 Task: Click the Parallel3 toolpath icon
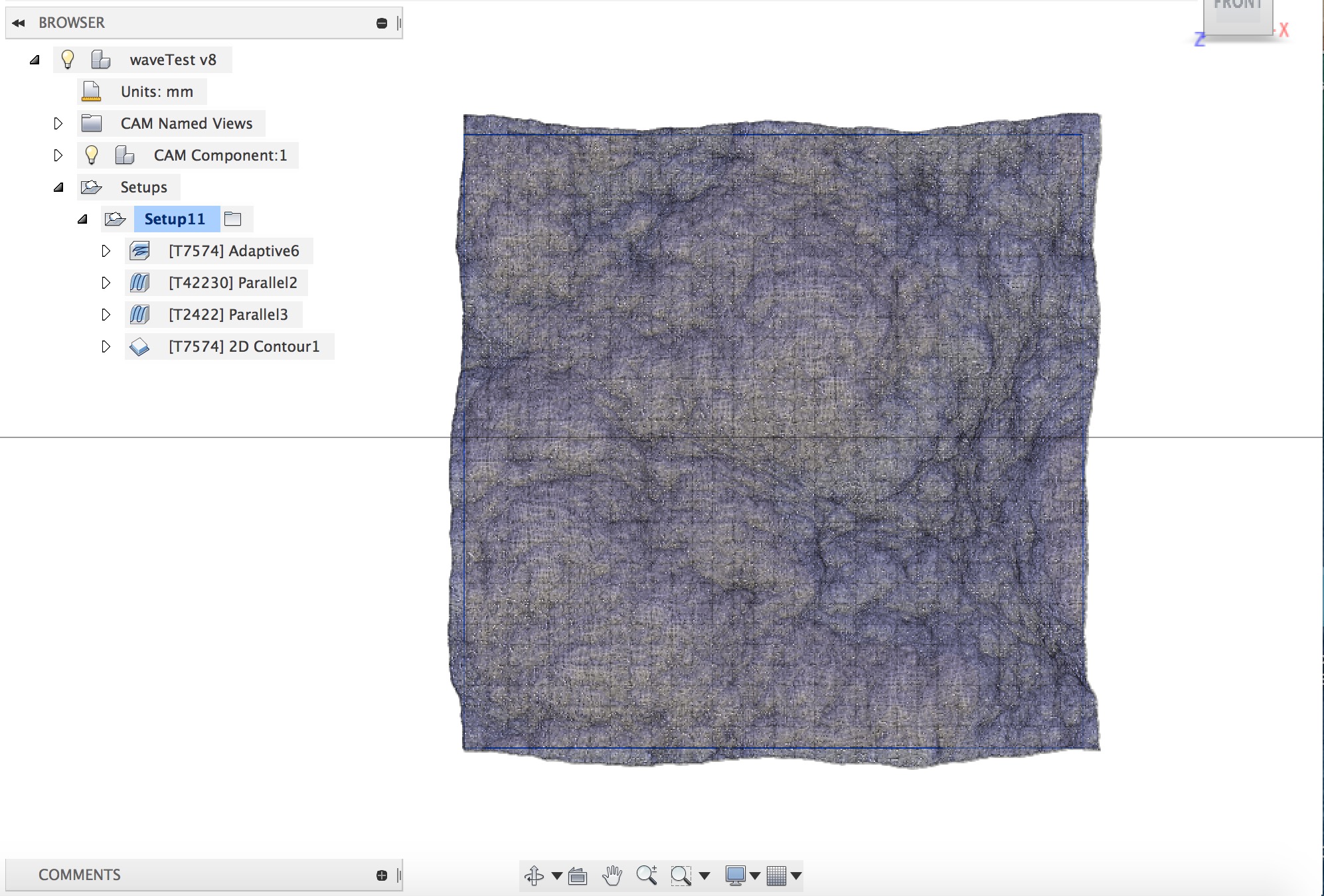(x=140, y=314)
